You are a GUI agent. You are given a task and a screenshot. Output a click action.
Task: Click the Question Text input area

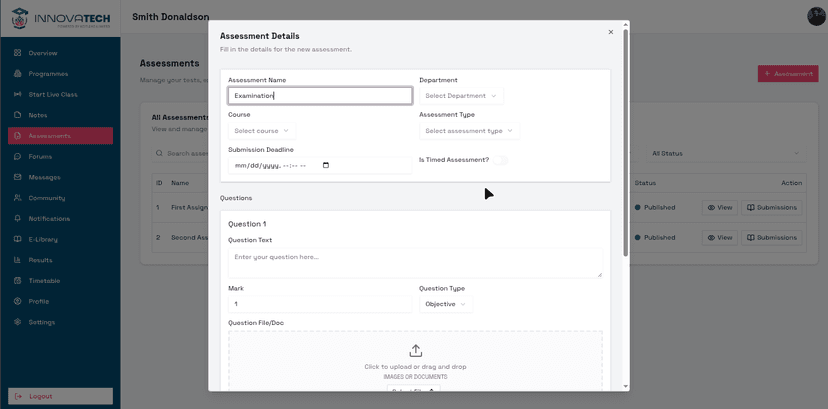(415, 262)
